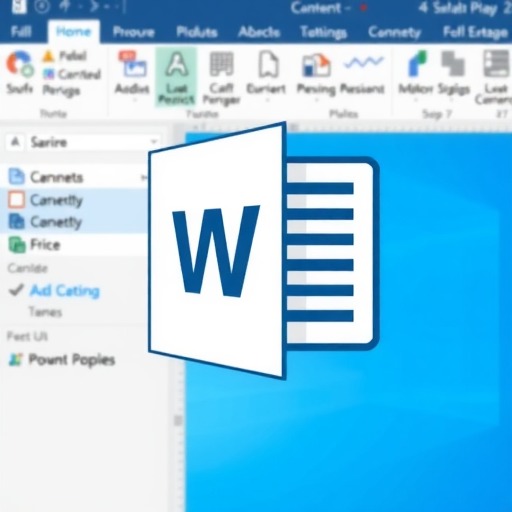Click the picture icon with red badge

pos(132,64)
